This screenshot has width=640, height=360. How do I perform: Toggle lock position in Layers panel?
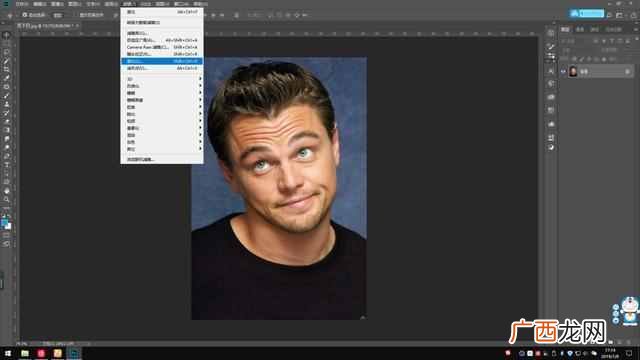point(589,59)
